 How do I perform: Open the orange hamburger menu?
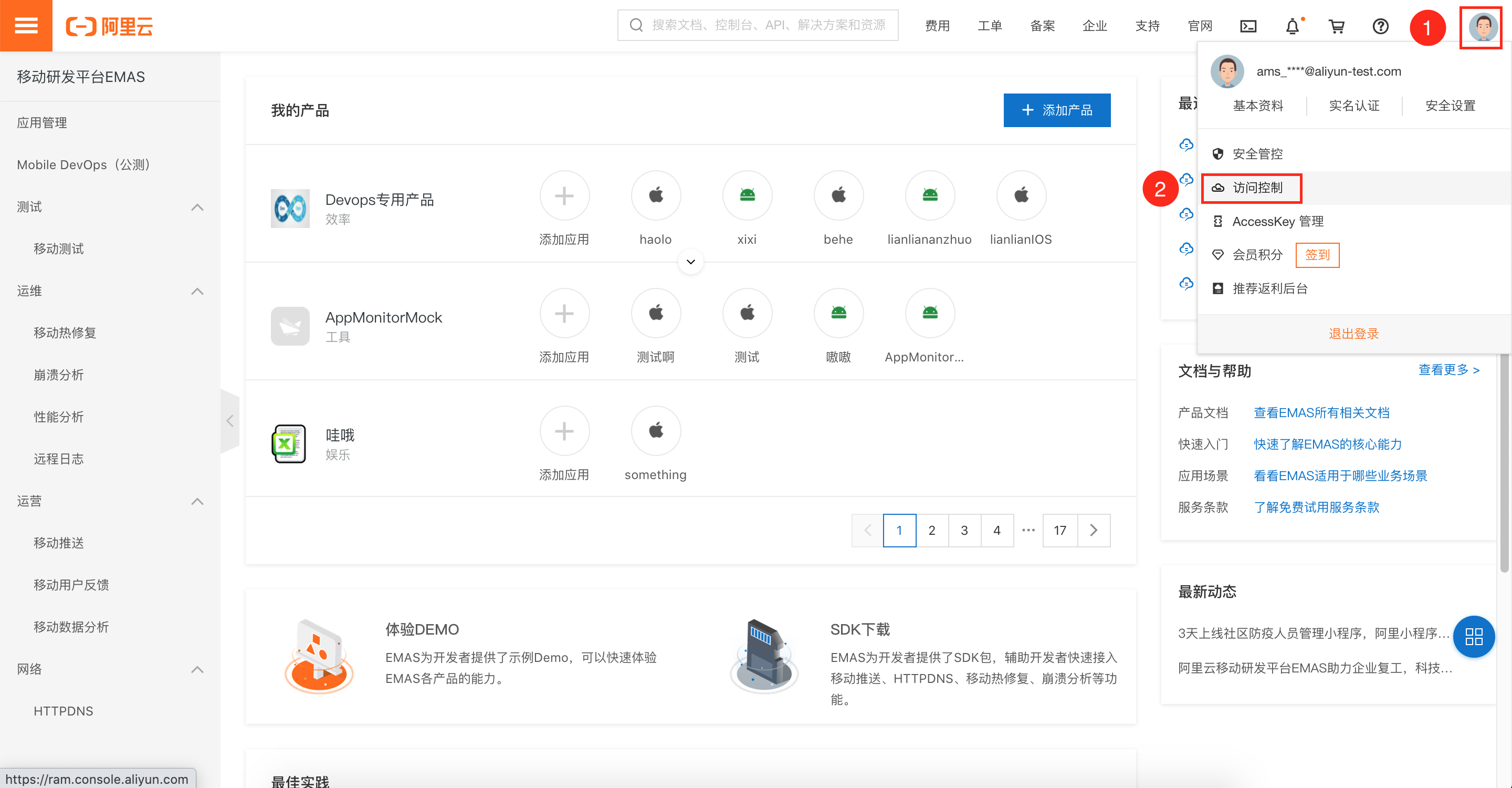26,26
